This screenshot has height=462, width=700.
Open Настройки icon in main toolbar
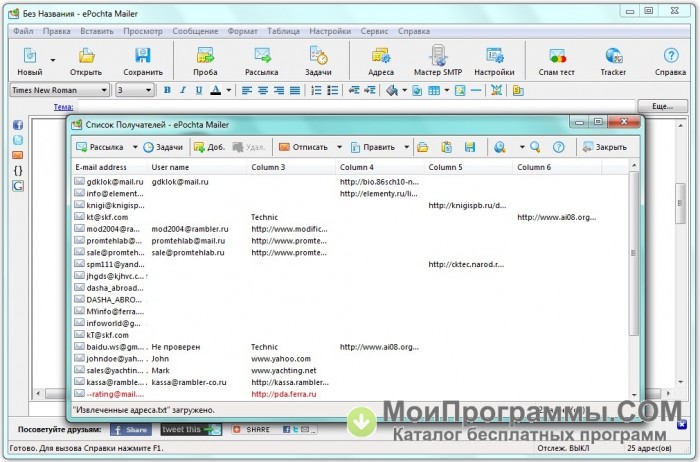tap(495, 56)
